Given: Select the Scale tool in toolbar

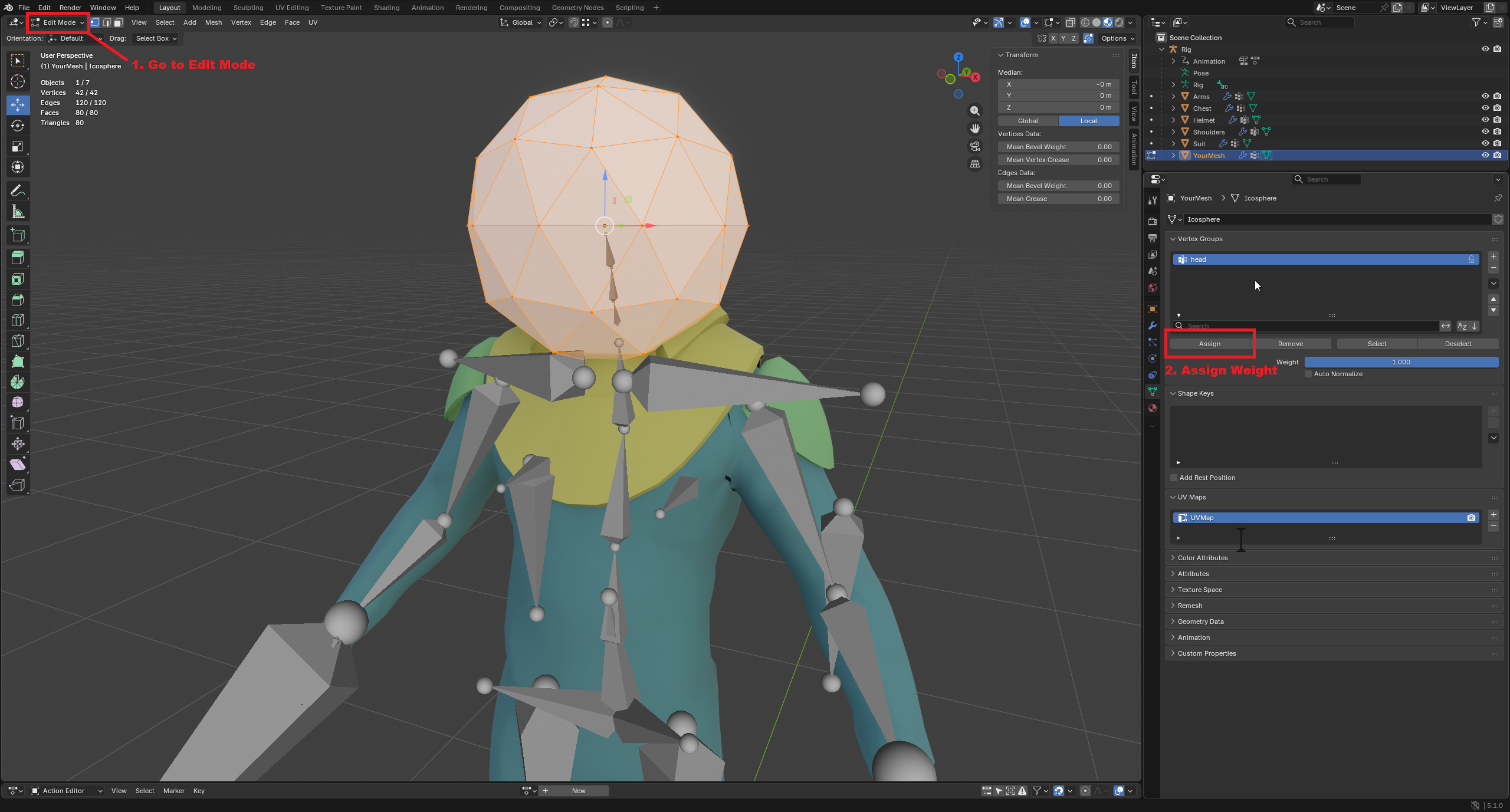Looking at the screenshot, I should tap(18, 146).
